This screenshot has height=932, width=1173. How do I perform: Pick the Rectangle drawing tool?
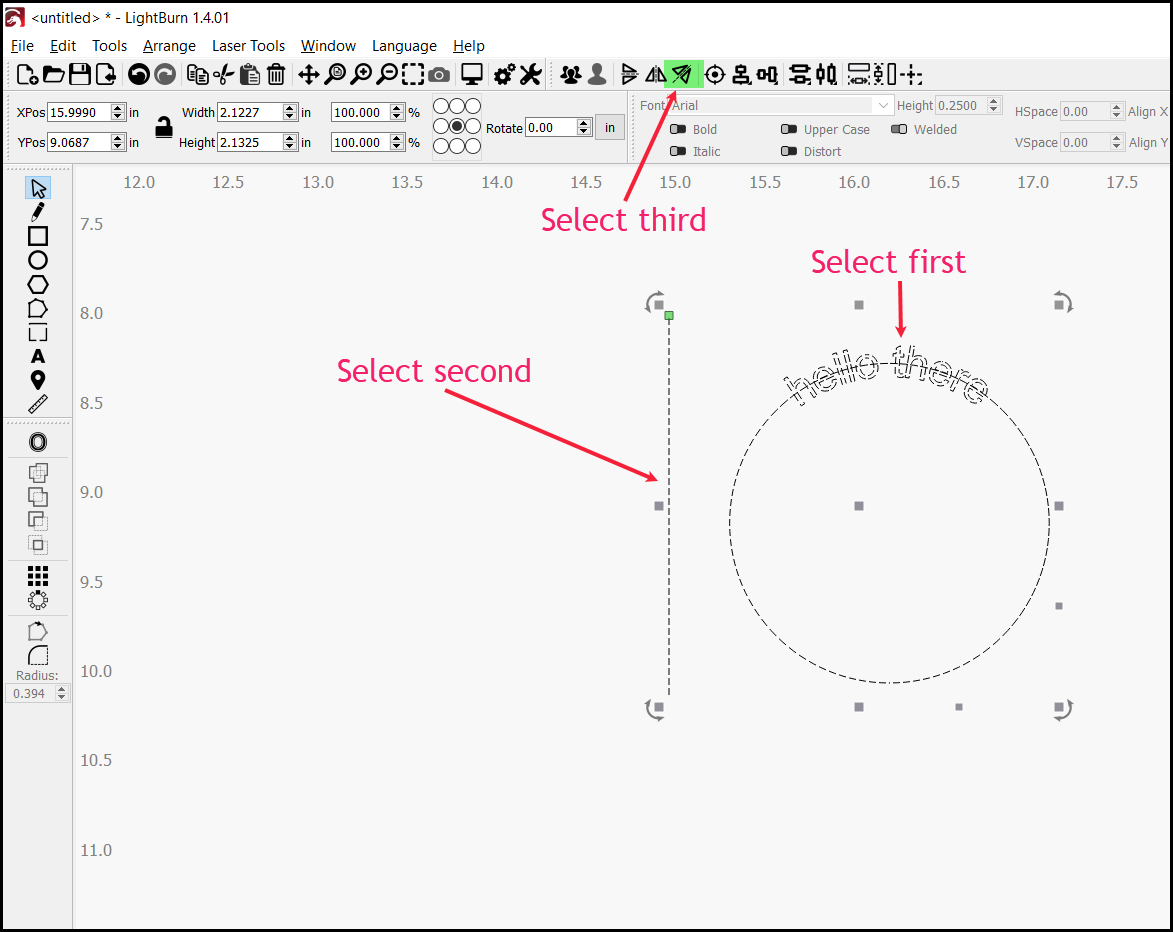(38, 236)
